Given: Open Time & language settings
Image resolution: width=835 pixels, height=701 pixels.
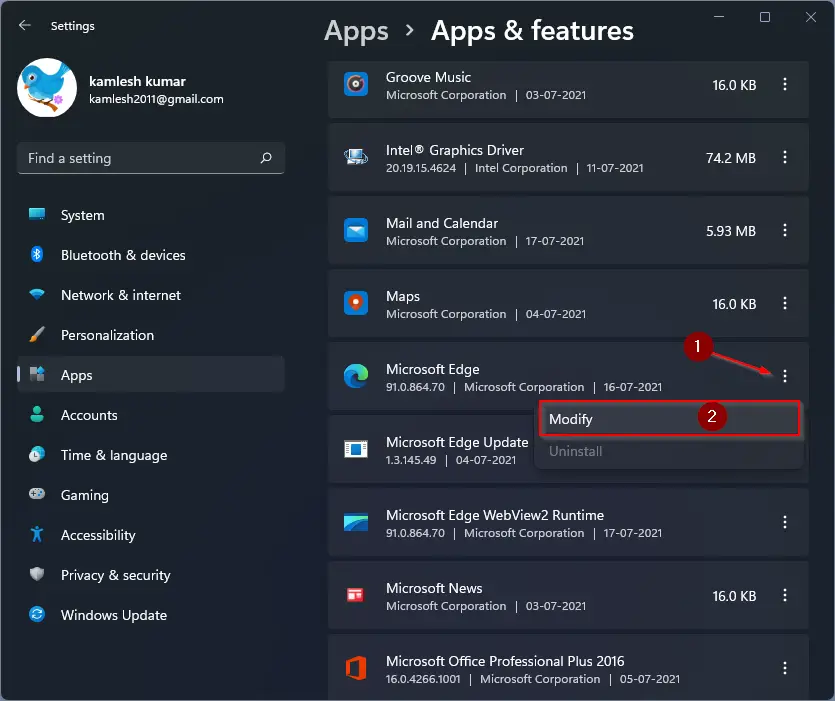Looking at the screenshot, I should click(x=151, y=454).
